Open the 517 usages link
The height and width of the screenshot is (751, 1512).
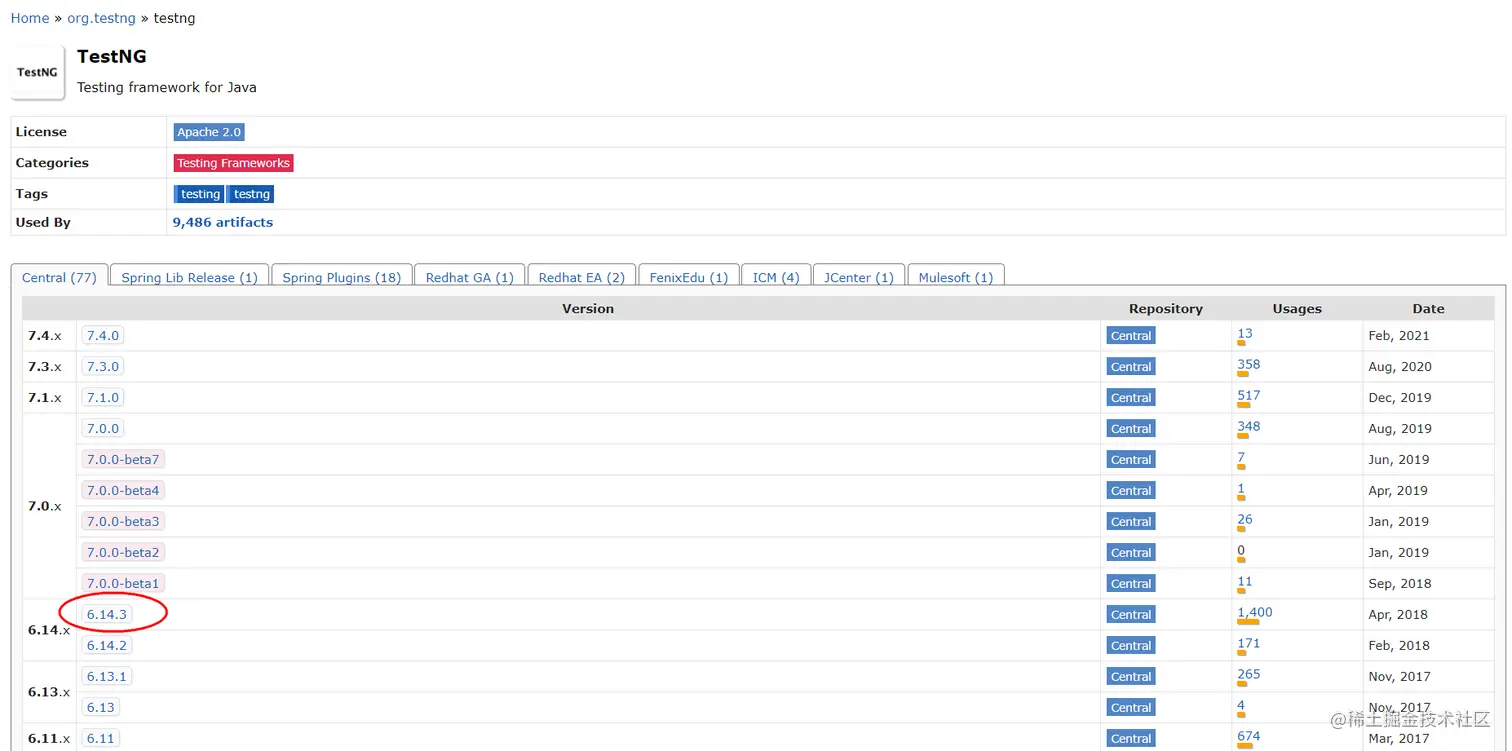click(1249, 396)
